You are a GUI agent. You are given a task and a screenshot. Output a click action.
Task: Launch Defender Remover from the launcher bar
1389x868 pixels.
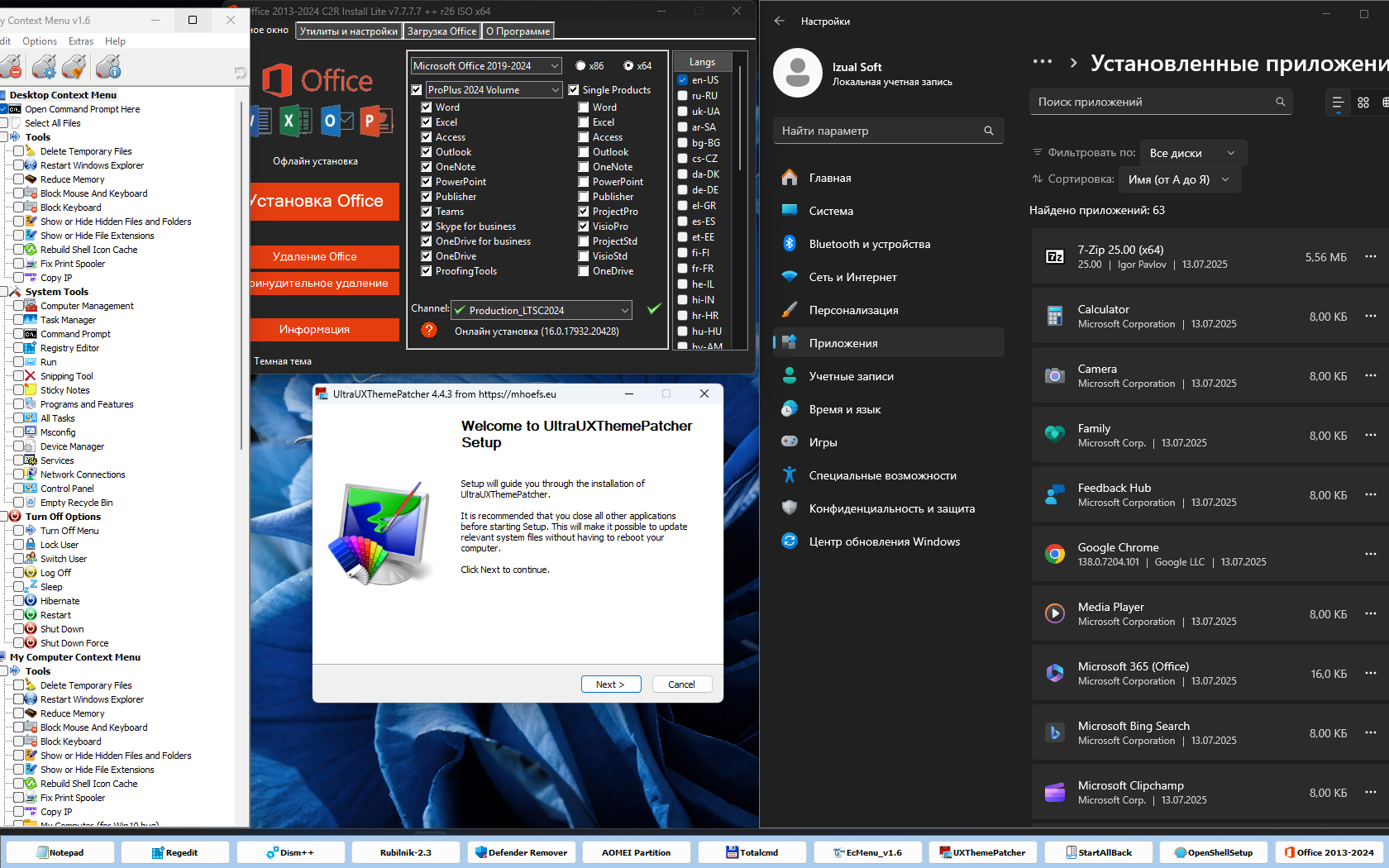click(x=520, y=852)
